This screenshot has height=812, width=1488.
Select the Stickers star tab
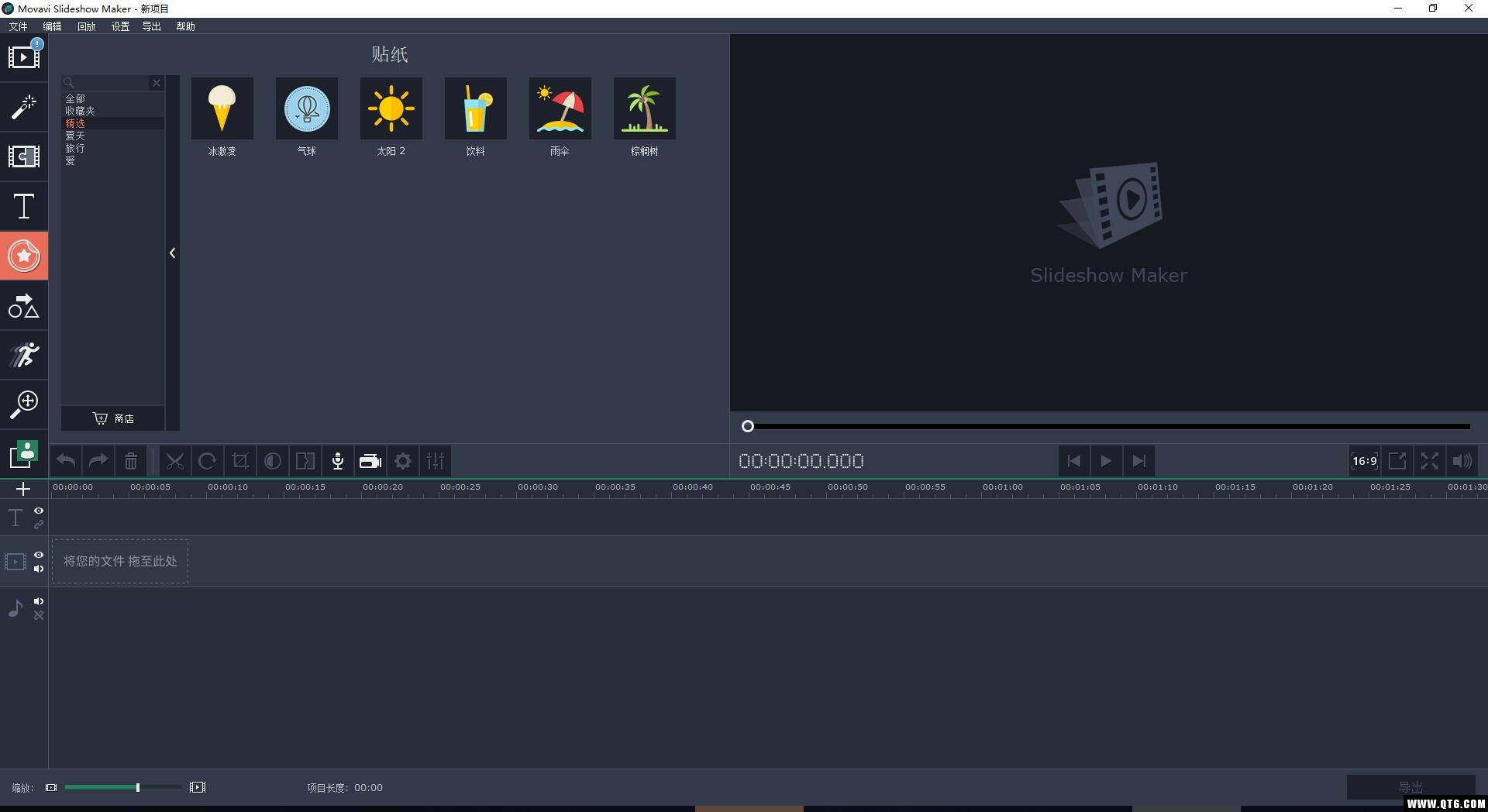click(x=24, y=256)
